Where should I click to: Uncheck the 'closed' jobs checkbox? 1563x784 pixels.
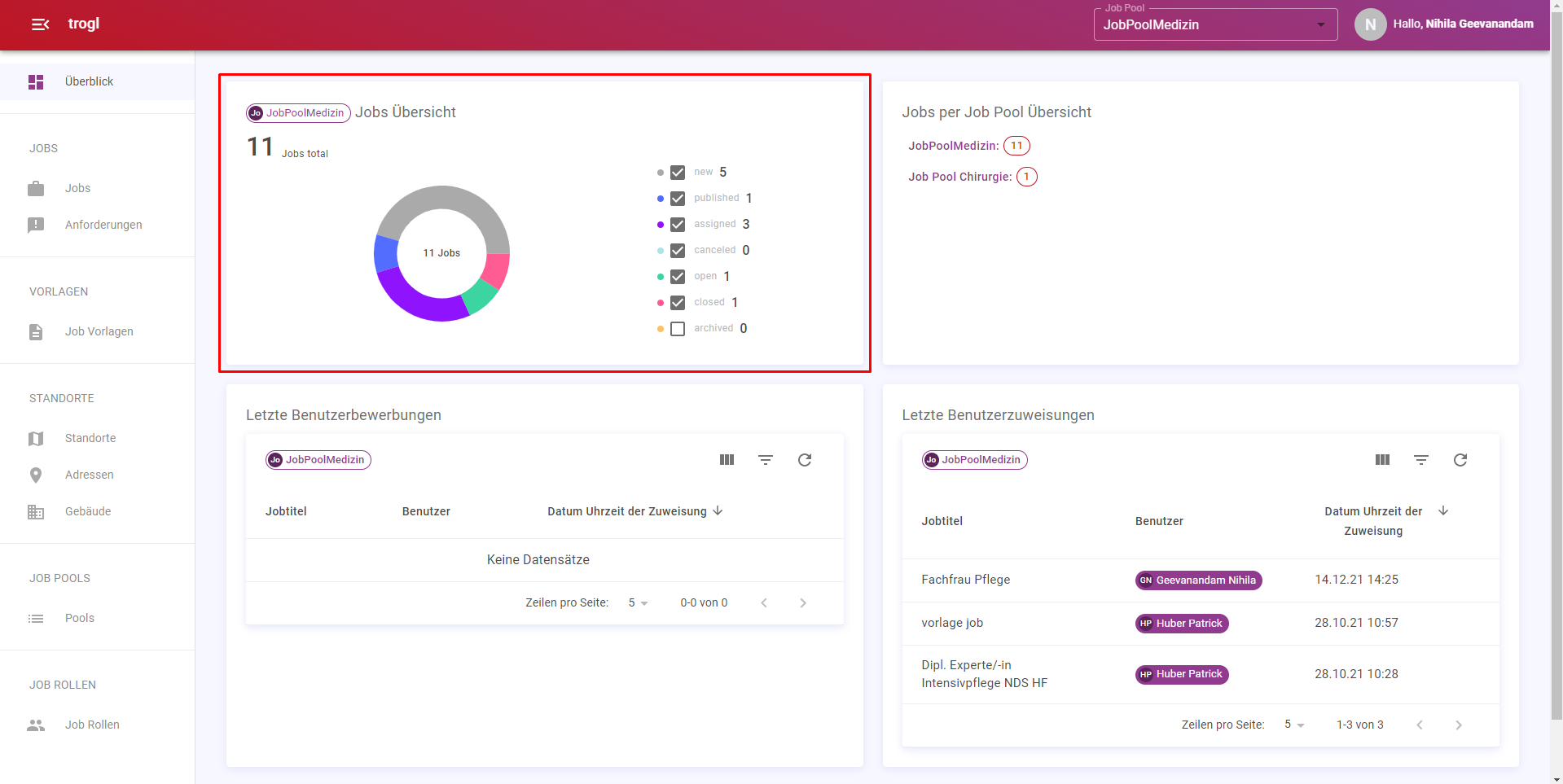[x=678, y=303]
